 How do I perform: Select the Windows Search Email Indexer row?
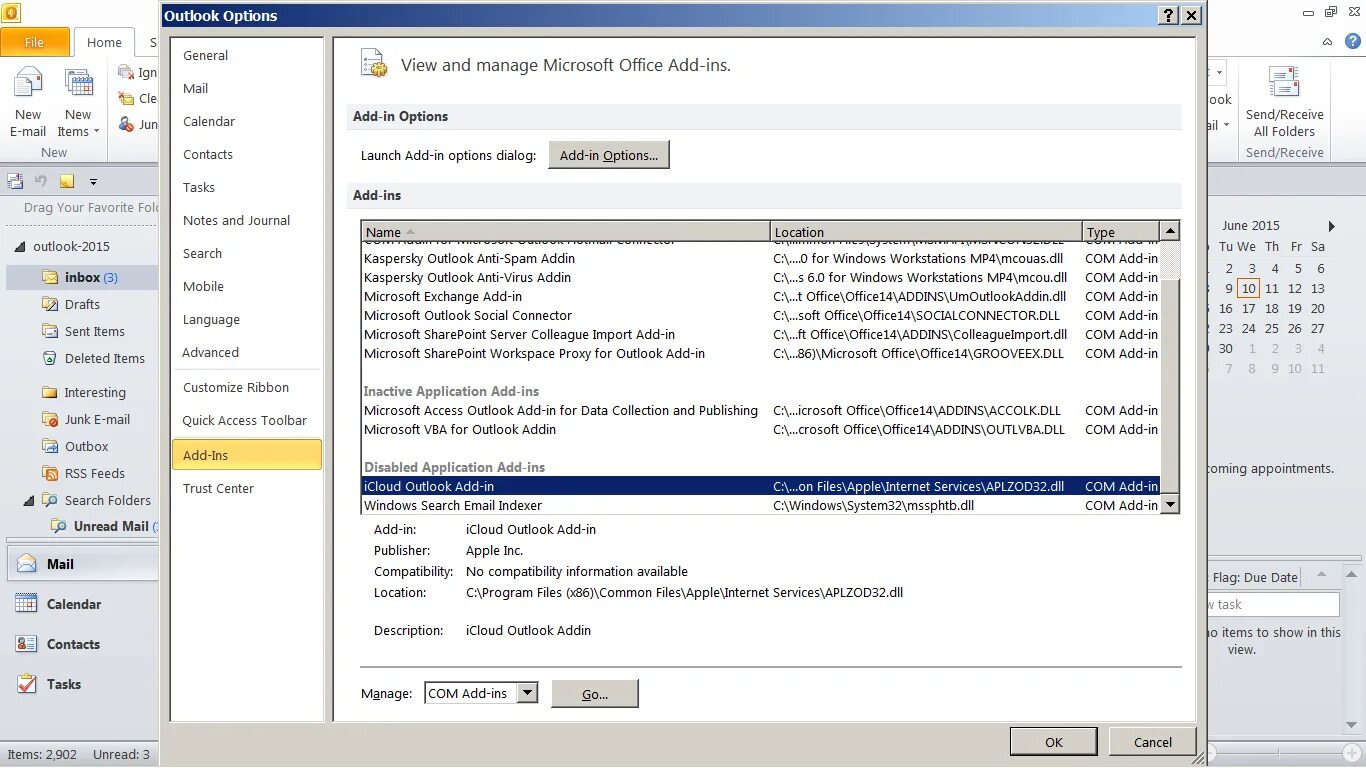click(761, 505)
